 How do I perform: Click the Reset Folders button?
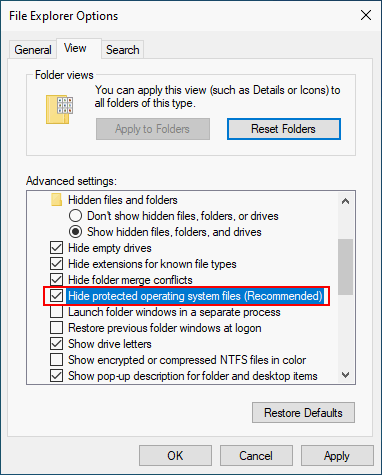[x=284, y=129]
